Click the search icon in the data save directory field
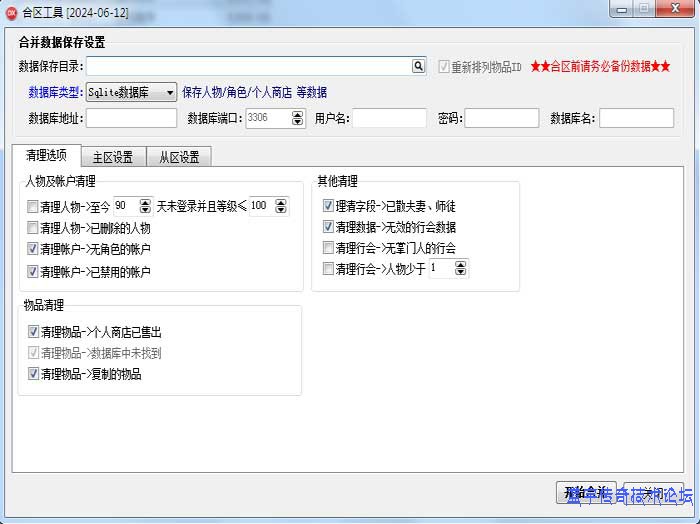 (x=419, y=66)
